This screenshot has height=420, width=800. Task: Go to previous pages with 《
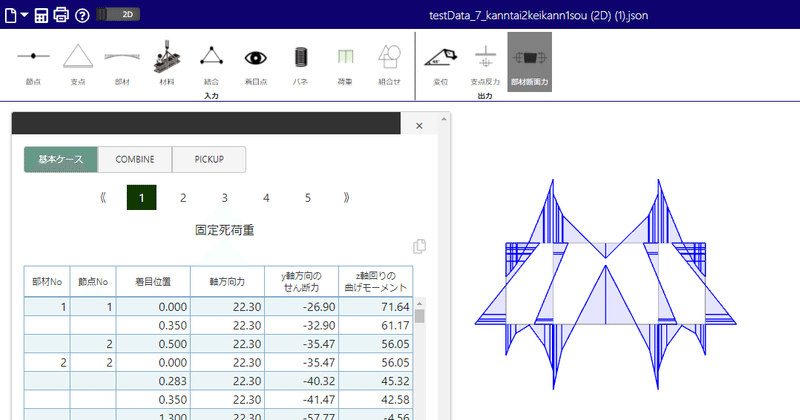tap(103, 197)
